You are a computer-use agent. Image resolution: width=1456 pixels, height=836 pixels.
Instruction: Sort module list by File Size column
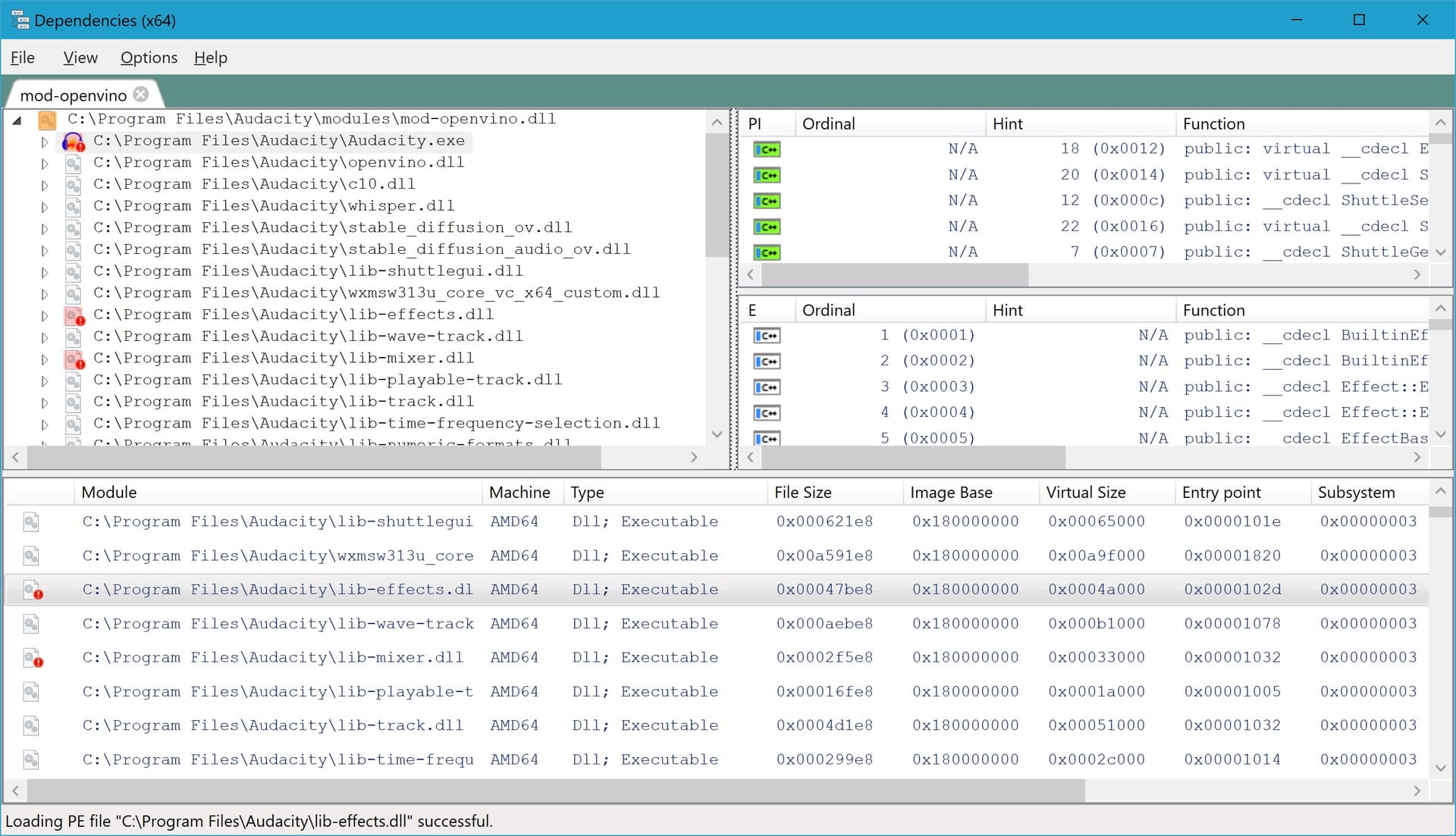[x=802, y=492]
